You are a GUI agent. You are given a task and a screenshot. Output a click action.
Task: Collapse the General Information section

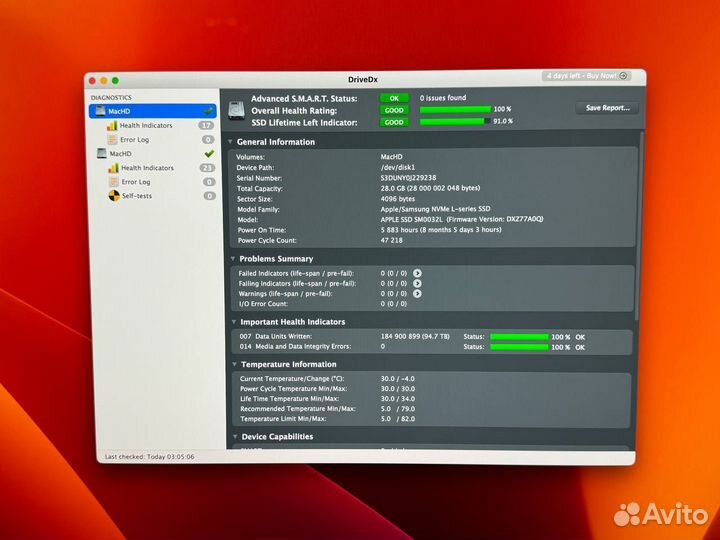point(230,142)
